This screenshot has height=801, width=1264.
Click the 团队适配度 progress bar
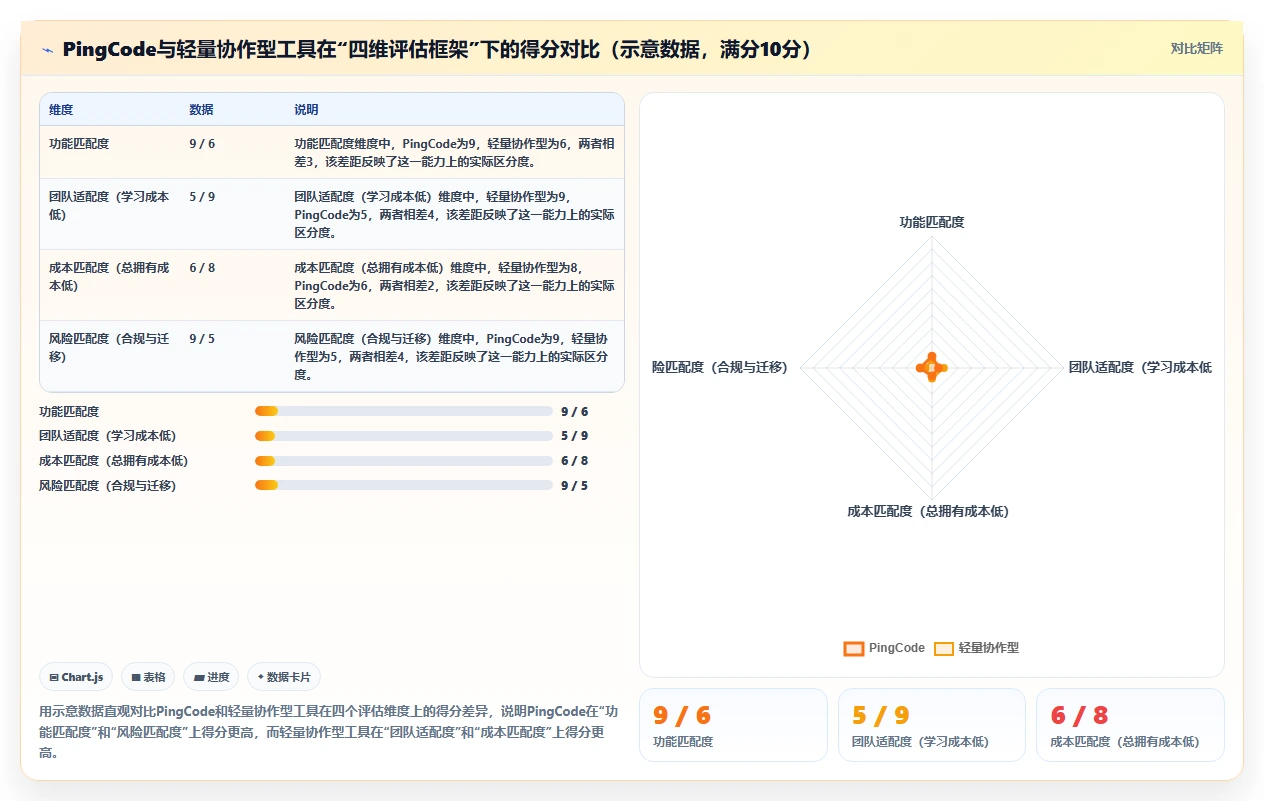[x=403, y=436]
